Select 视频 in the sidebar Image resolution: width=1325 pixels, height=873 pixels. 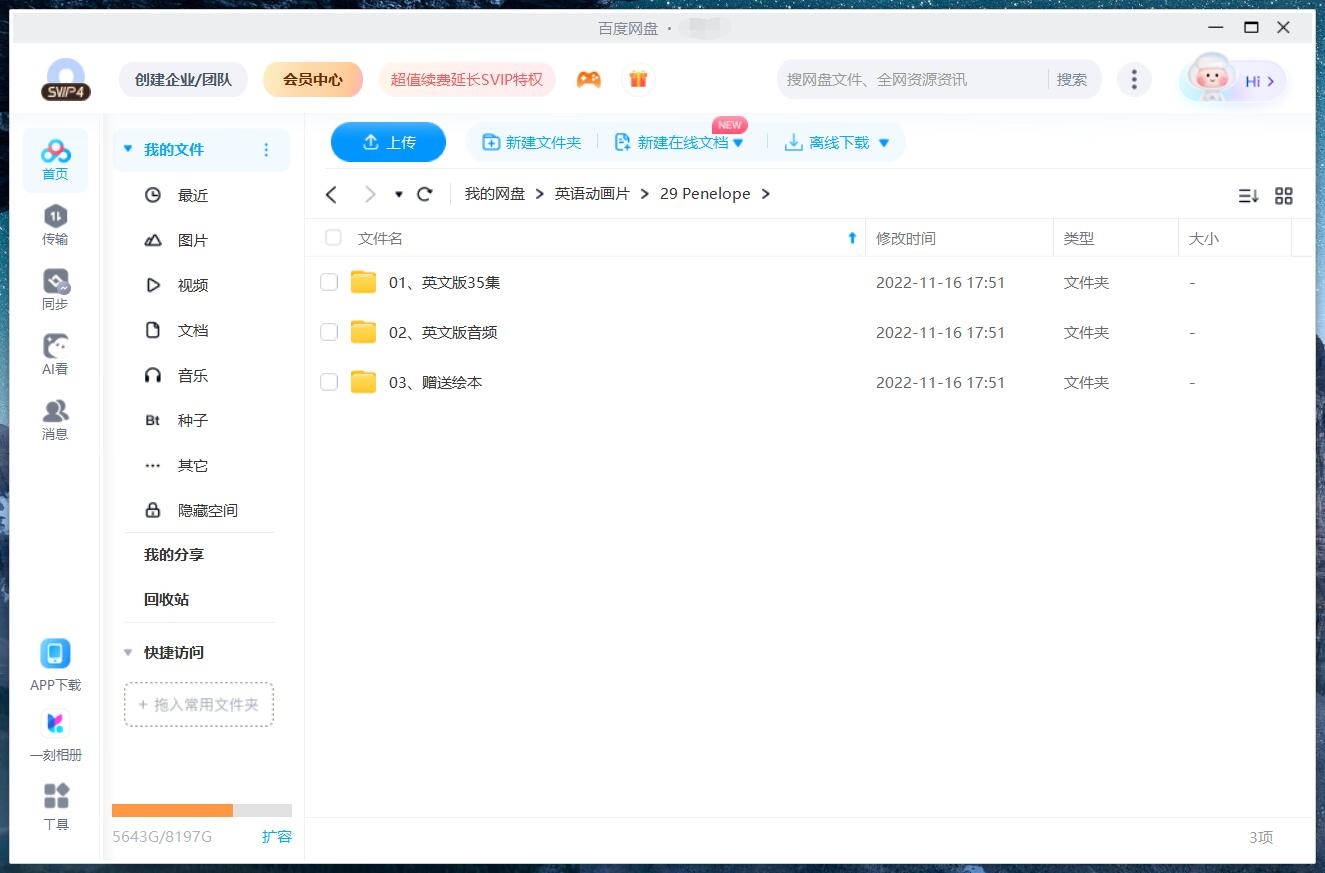(192, 285)
